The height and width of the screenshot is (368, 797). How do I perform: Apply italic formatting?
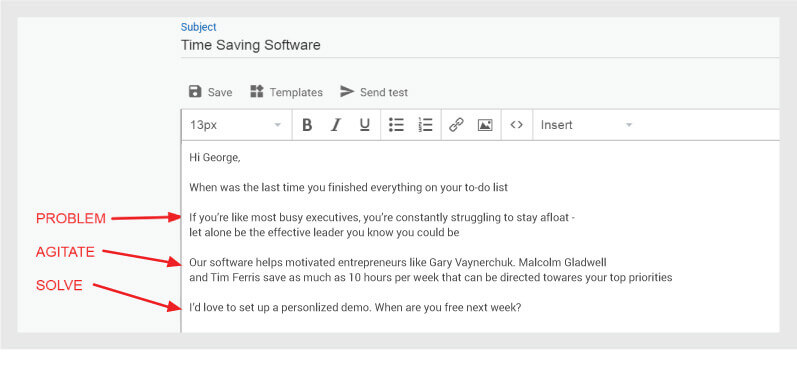335,125
